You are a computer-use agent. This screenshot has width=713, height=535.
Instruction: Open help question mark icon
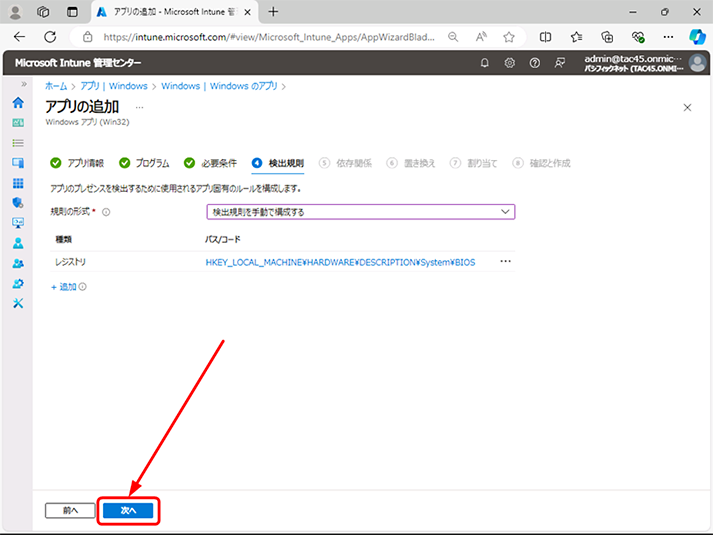point(535,63)
